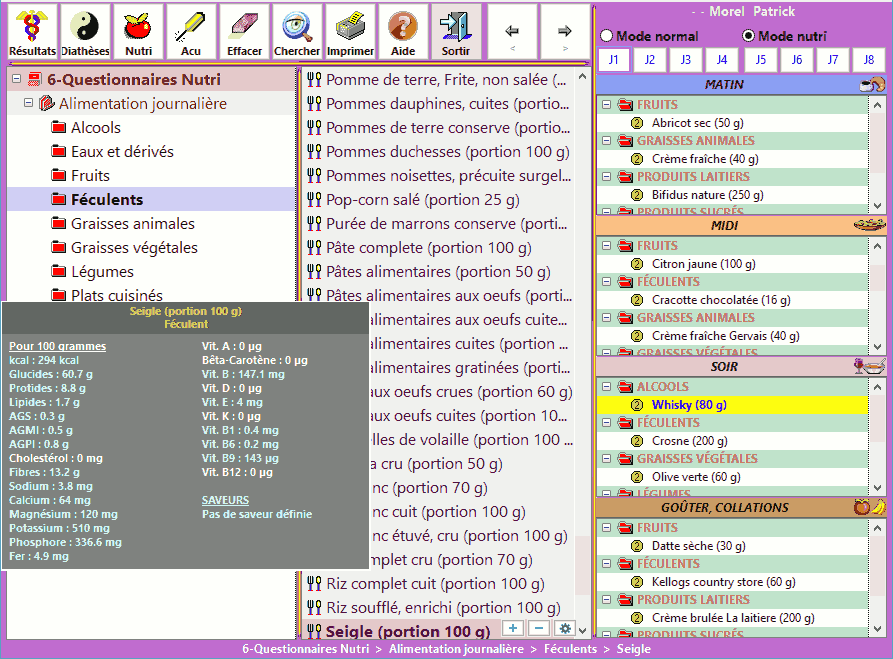893x659 pixels.
Task: Click the SOIR dinner glass icon
Action: click(x=870, y=366)
